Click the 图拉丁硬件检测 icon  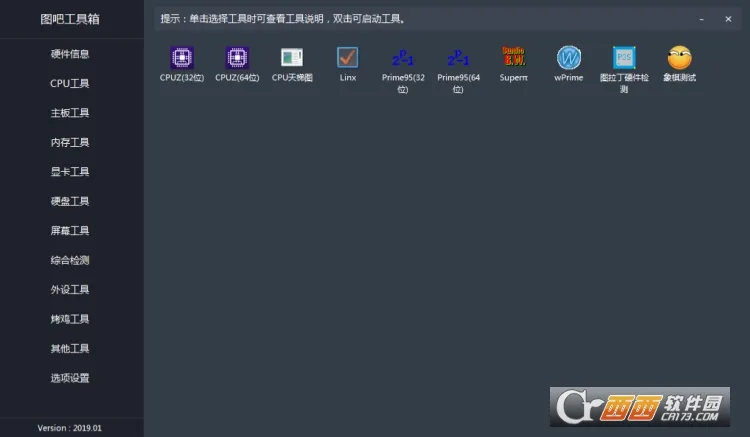[x=624, y=58]
